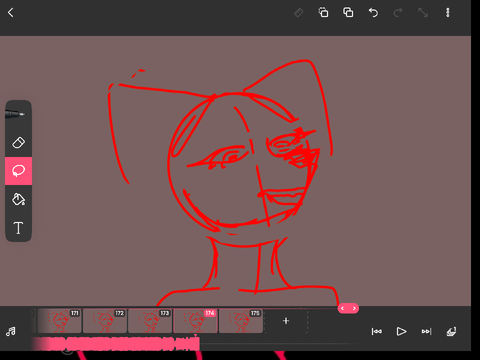
Task: Play the animation
Action: 401,331
